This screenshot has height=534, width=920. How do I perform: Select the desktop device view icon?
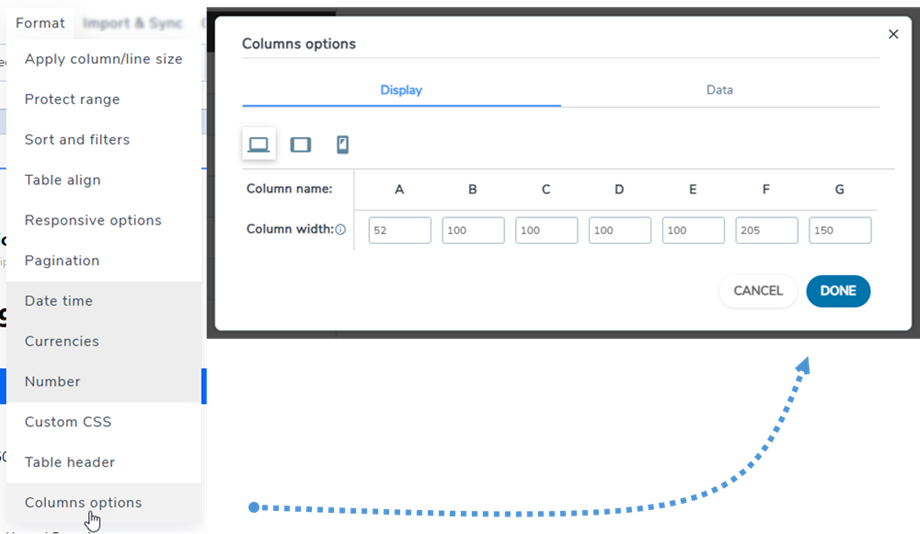[x=259, y=144]
